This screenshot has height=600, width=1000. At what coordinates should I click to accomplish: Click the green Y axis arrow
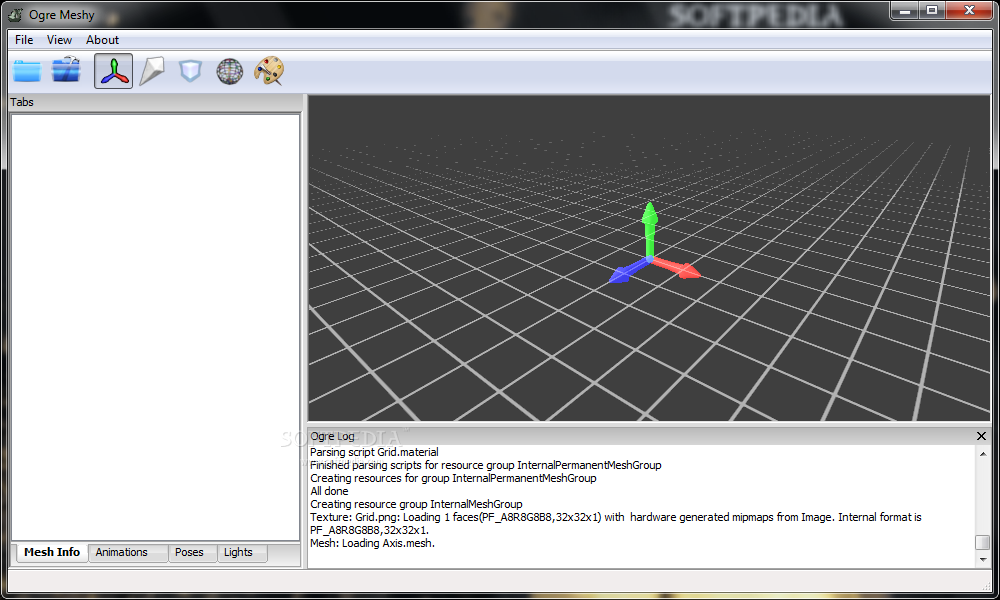[x=649, y=228]
